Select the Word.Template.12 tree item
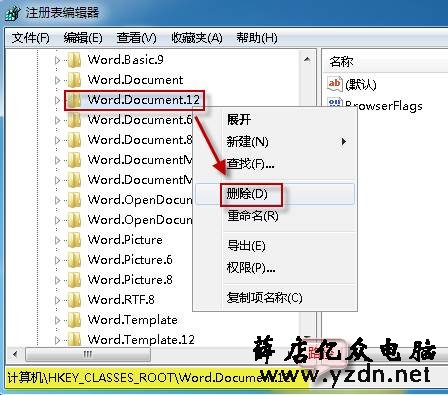 pyautogui.click(x=141, y=340)
